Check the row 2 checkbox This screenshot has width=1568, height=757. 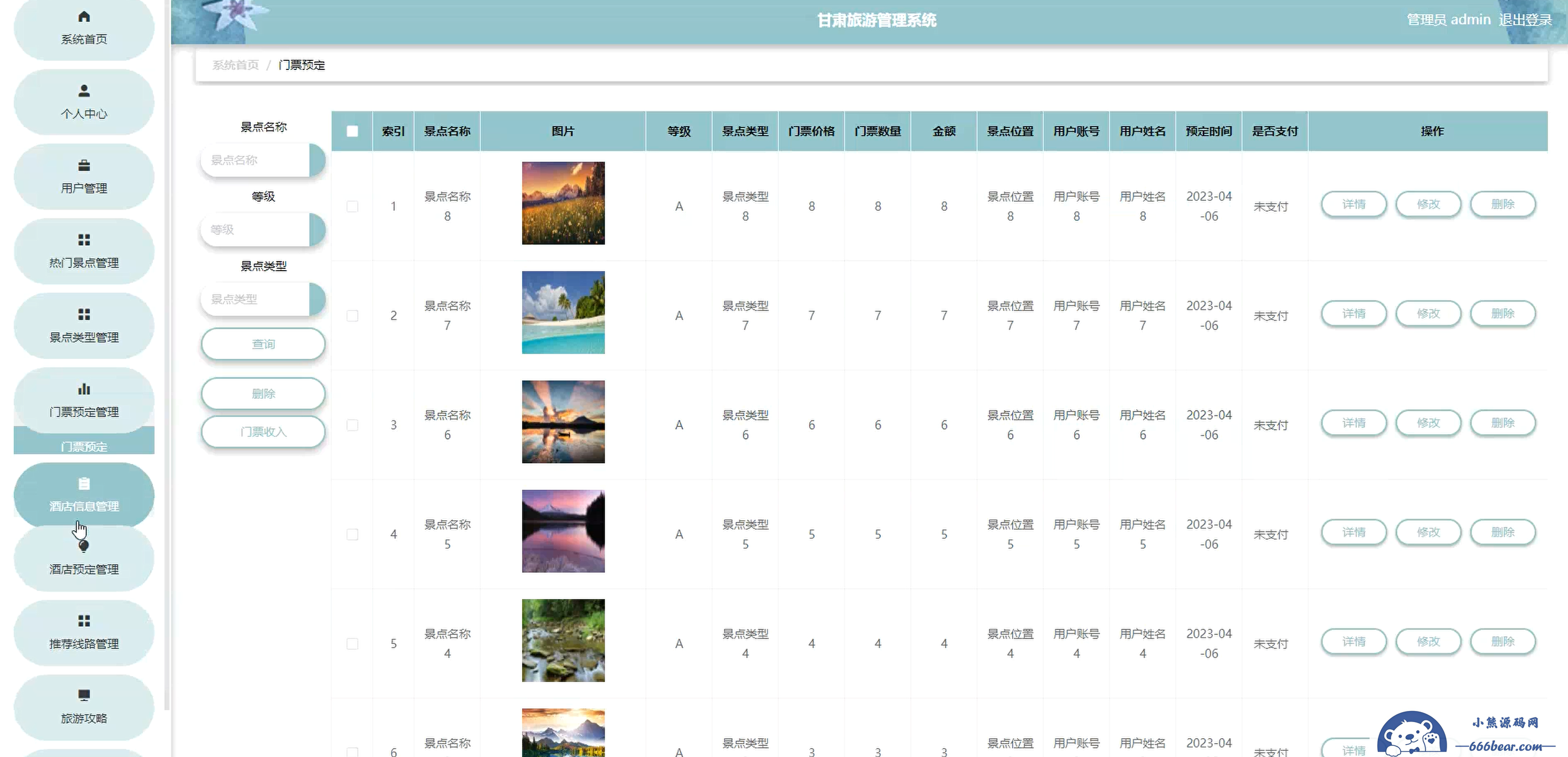pos(353,316)
